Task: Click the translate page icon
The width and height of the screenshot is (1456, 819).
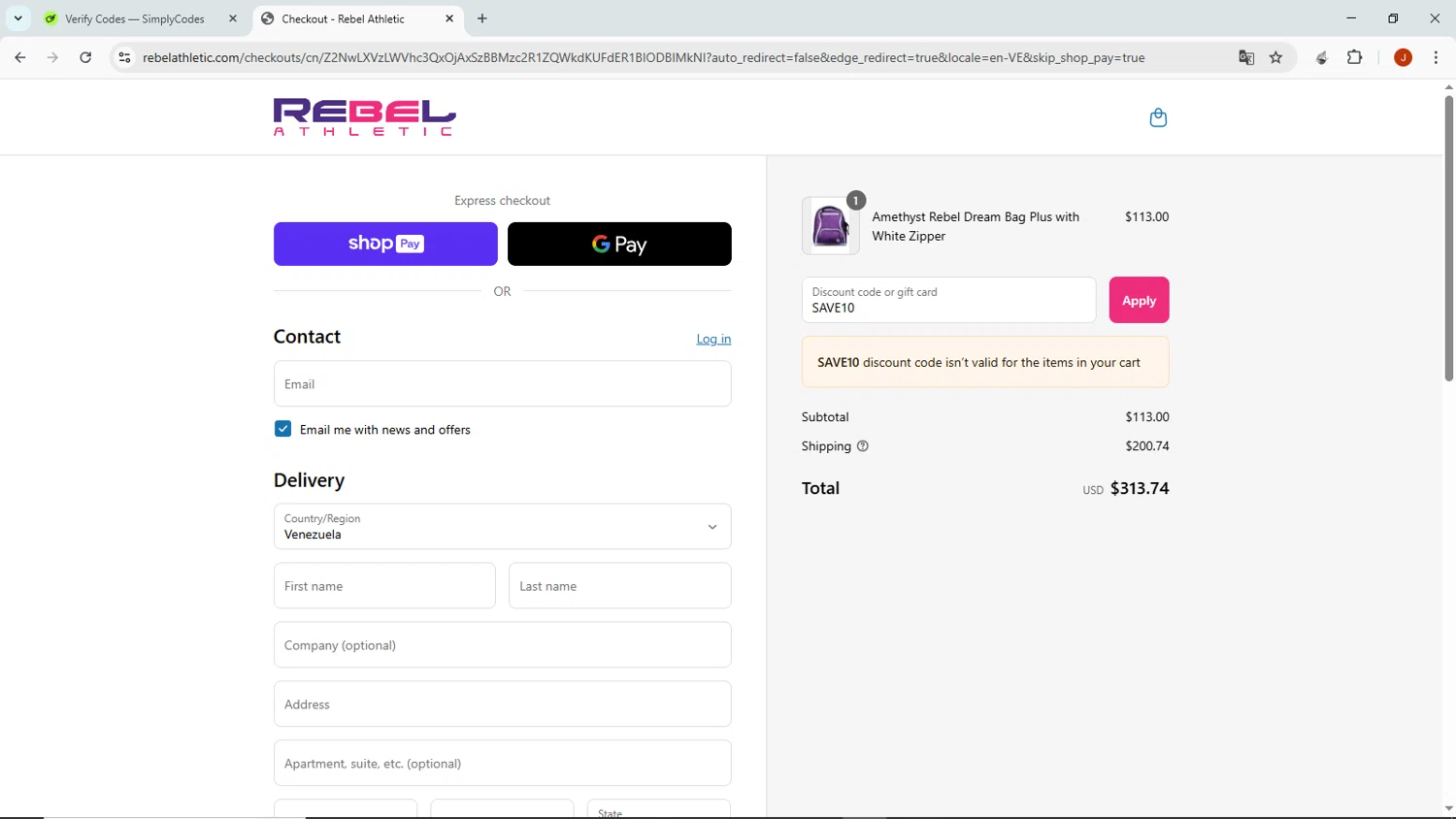Action: (1246, 57)
